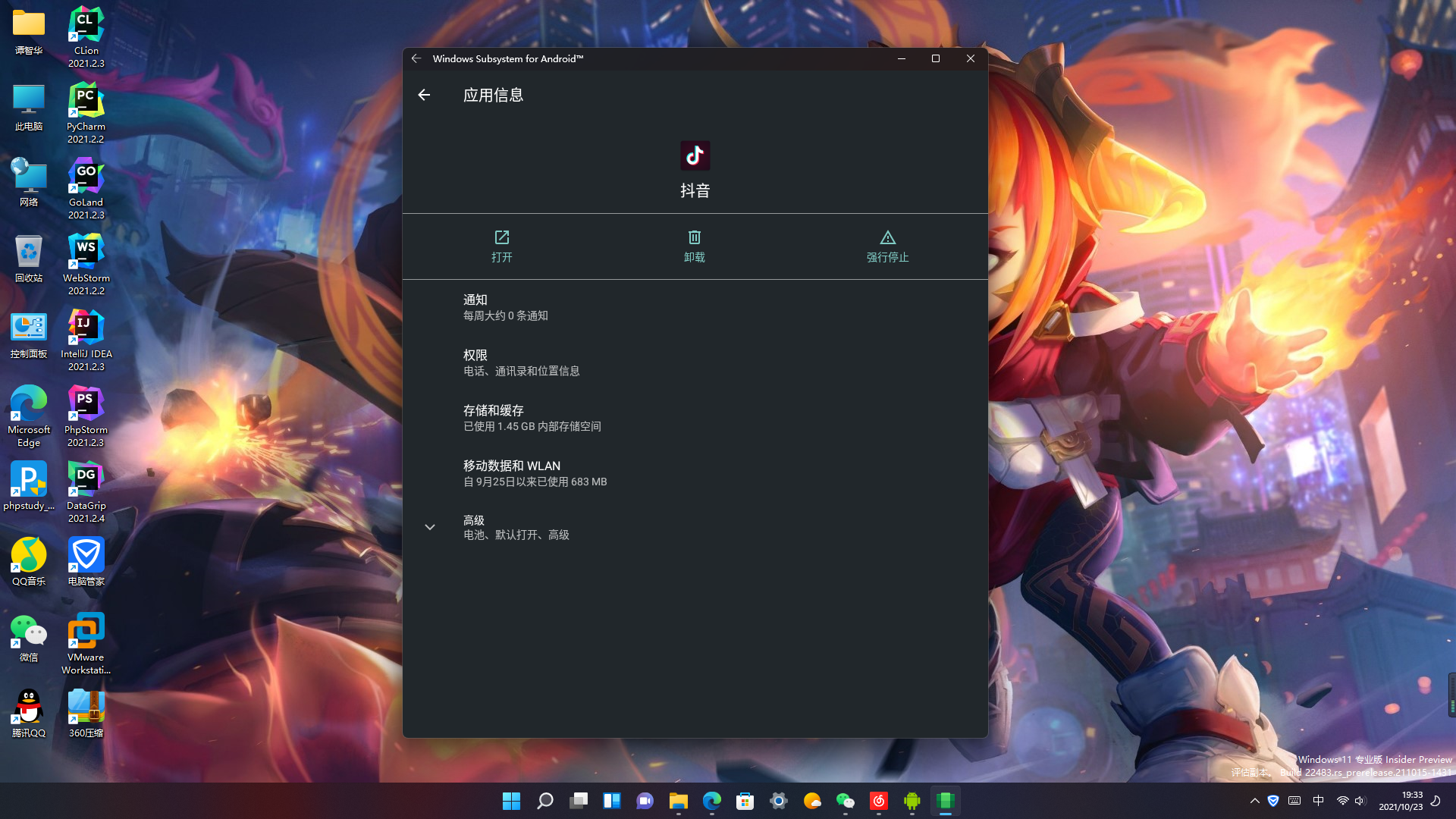Viewport: 1456px width, 819px height.
Task: Click the 抖音 app icon
Action: (695, 155)
